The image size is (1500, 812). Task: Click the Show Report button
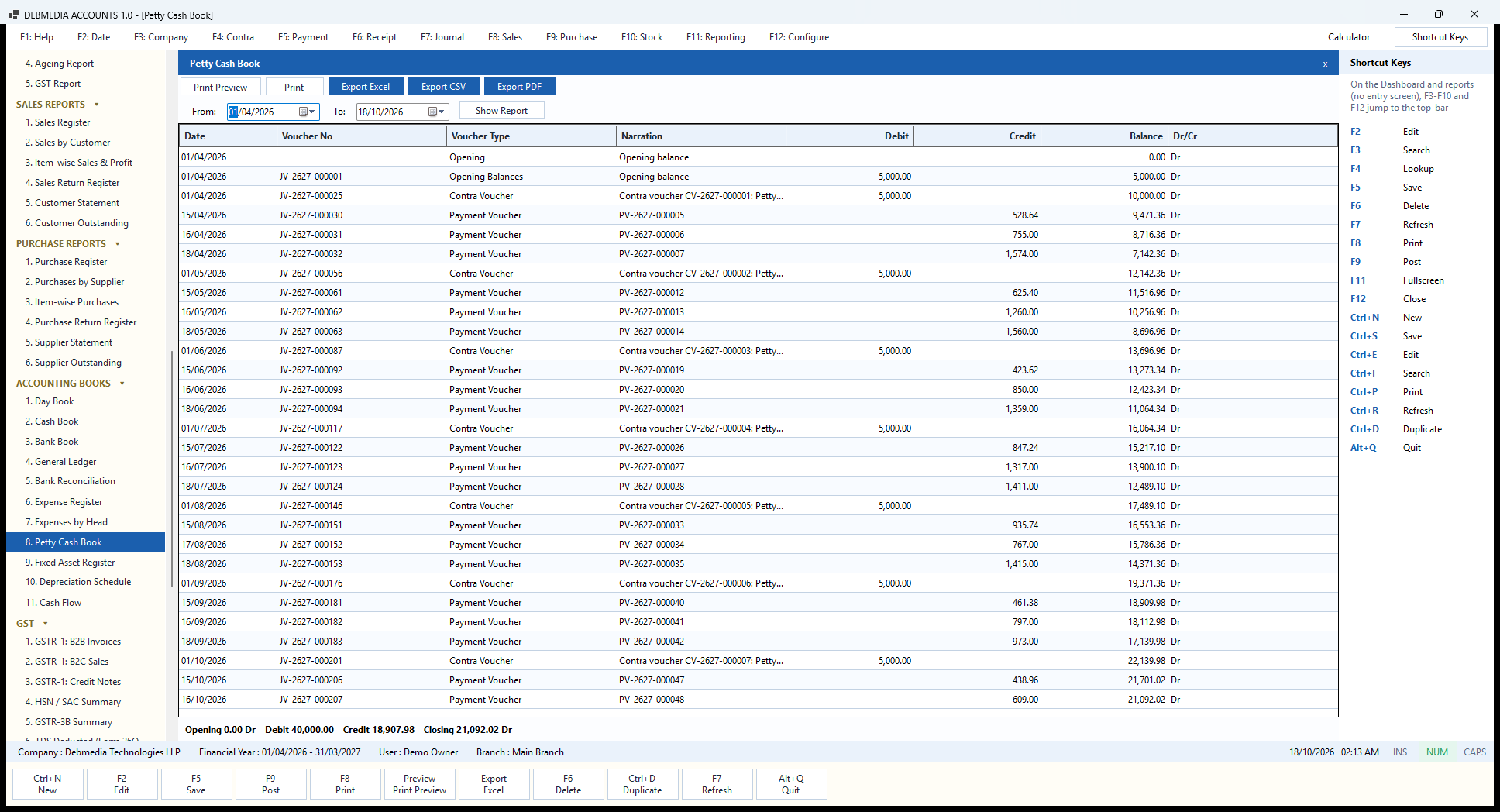coord(501,110)
